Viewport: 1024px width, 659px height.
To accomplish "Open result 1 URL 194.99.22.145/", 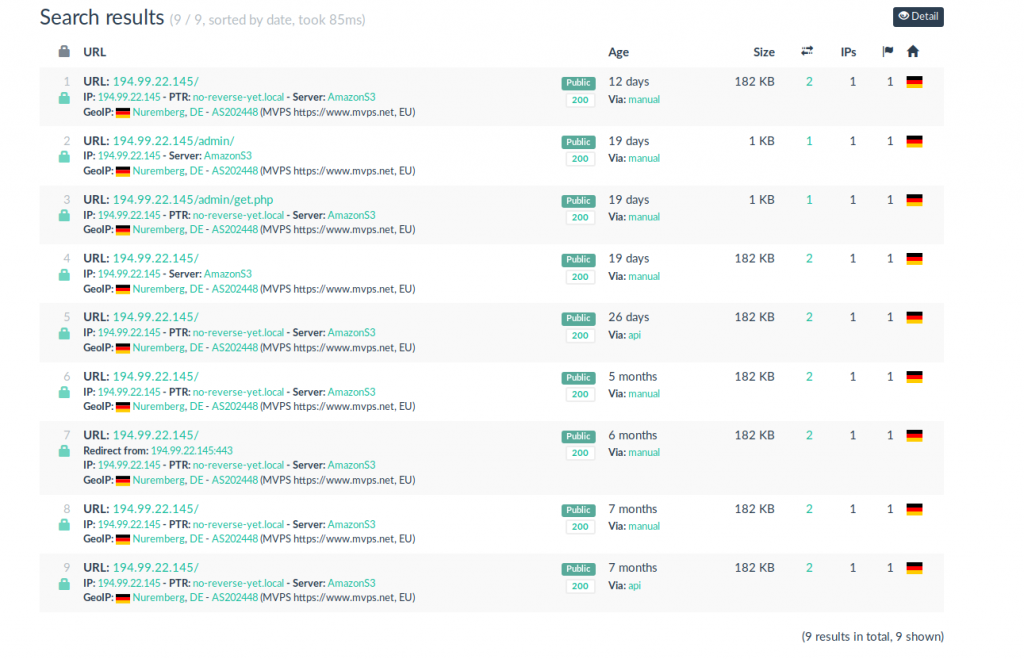I will pos(155,82).
